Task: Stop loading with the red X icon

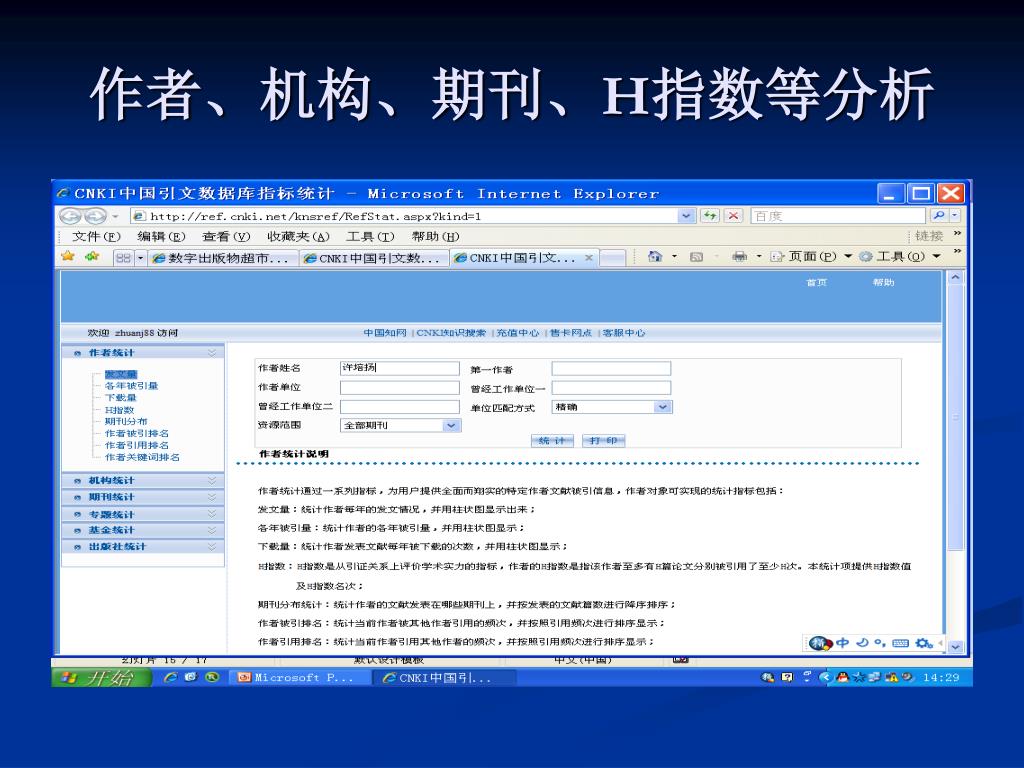Action: [733, 216]
